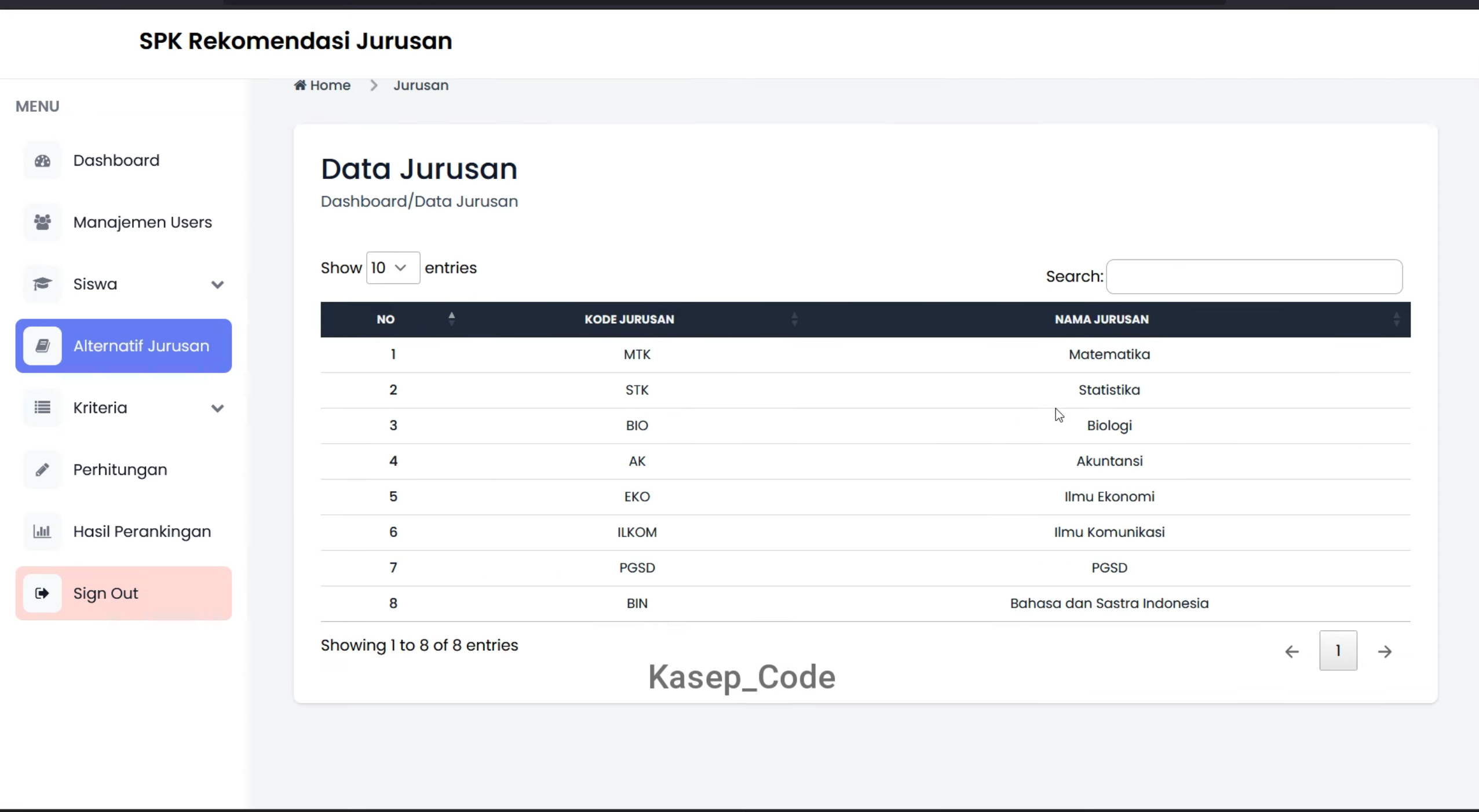The height and width of the screenshot is (812, 1479).
Task: Sort table by NO column arrows
Action: 452,319
